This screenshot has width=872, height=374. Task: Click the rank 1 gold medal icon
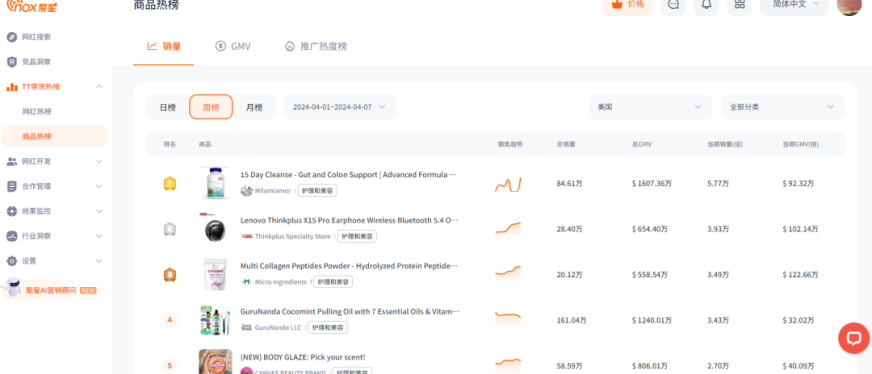coord(170,183)
